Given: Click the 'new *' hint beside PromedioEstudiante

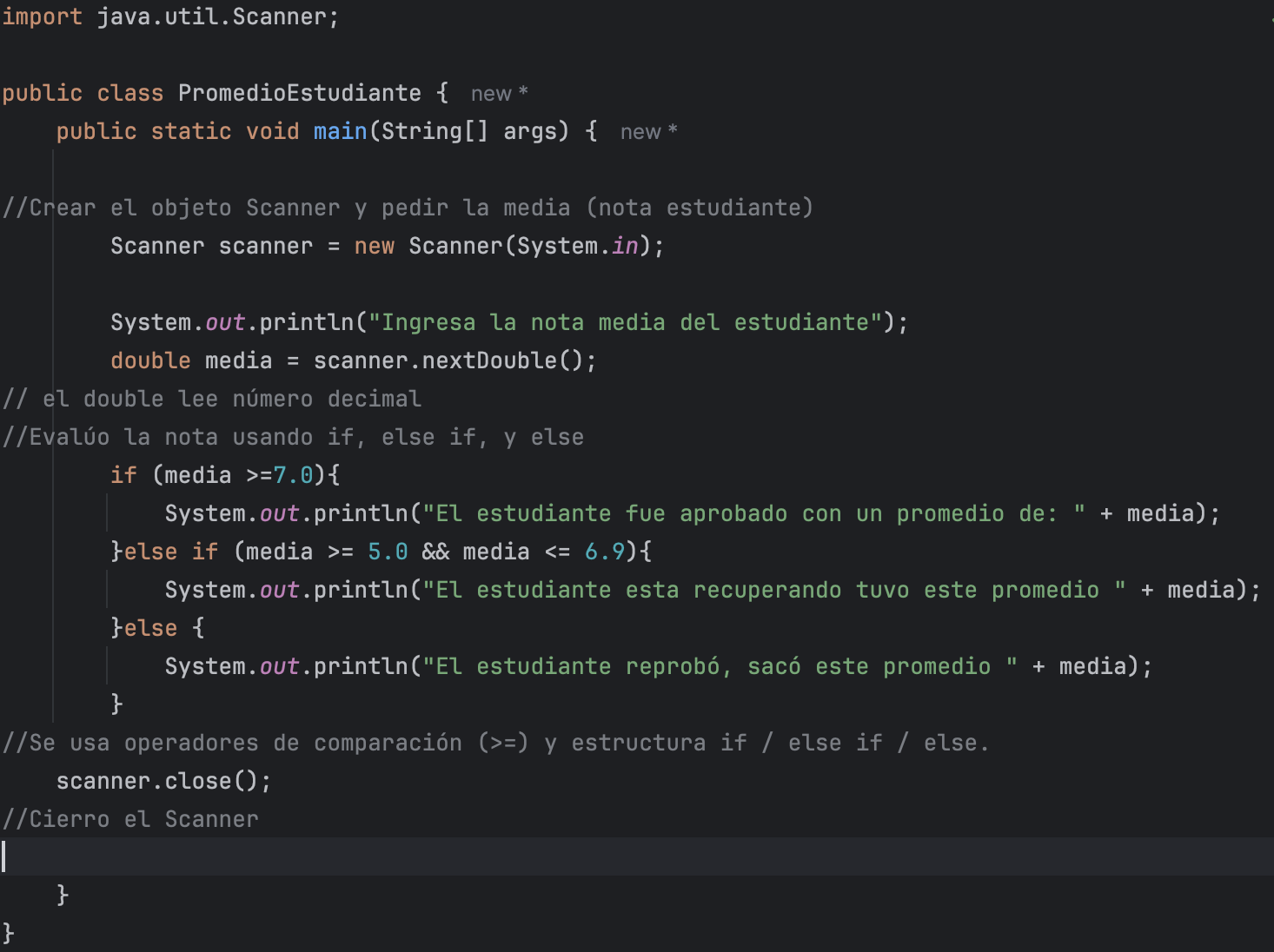Looking at the screenshot, I should click(499, 94).
